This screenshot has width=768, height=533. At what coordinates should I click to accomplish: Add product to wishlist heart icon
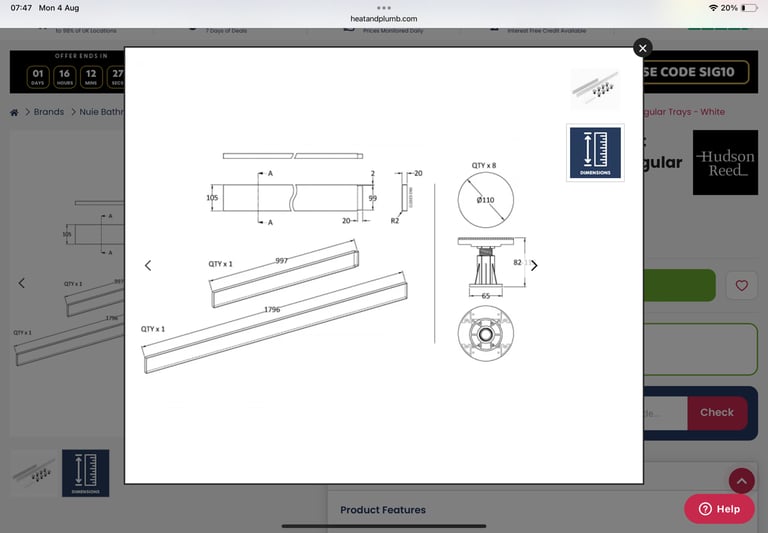(x=742, y=285)
